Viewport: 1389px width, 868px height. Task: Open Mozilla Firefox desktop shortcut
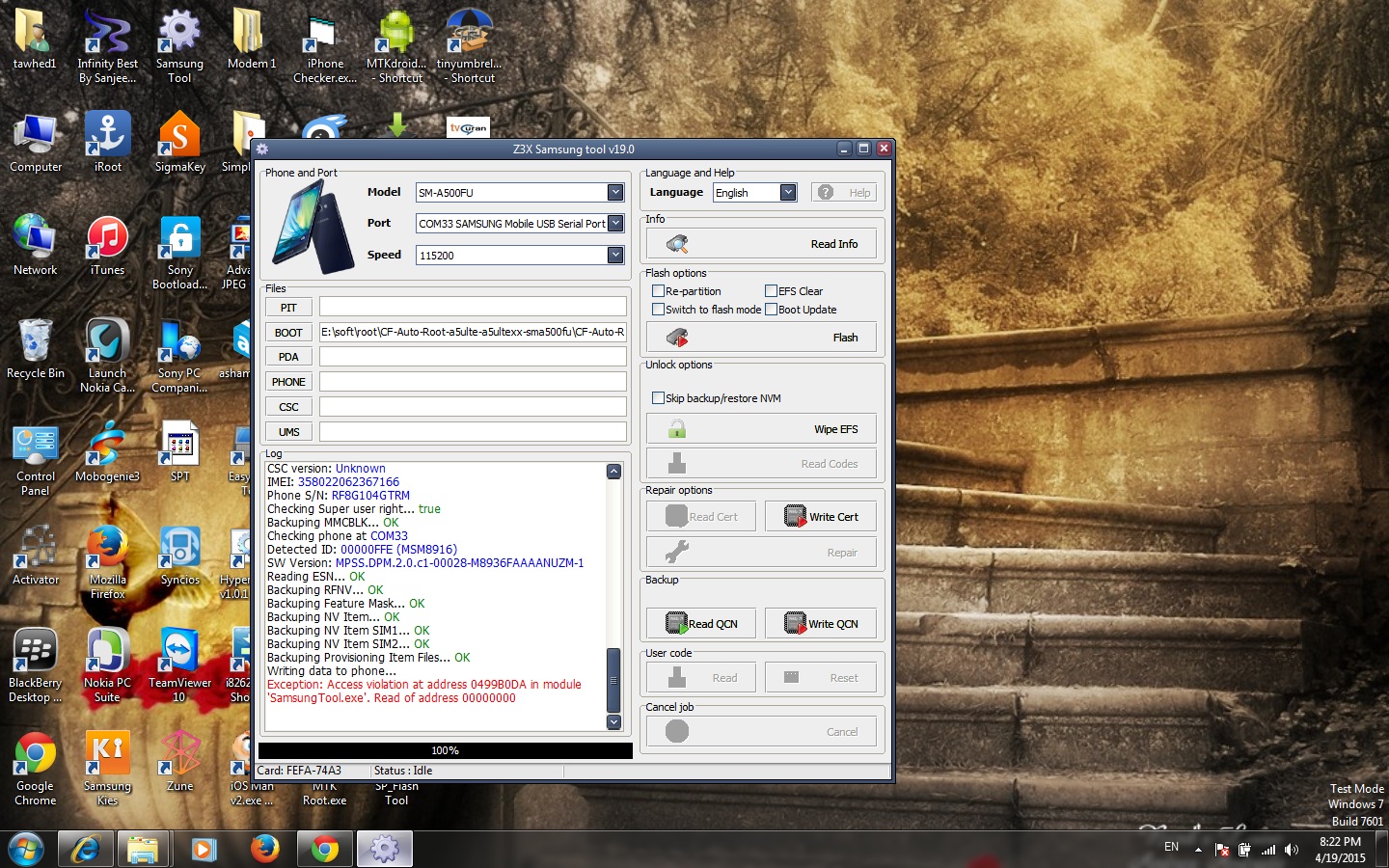pos(107,561)
